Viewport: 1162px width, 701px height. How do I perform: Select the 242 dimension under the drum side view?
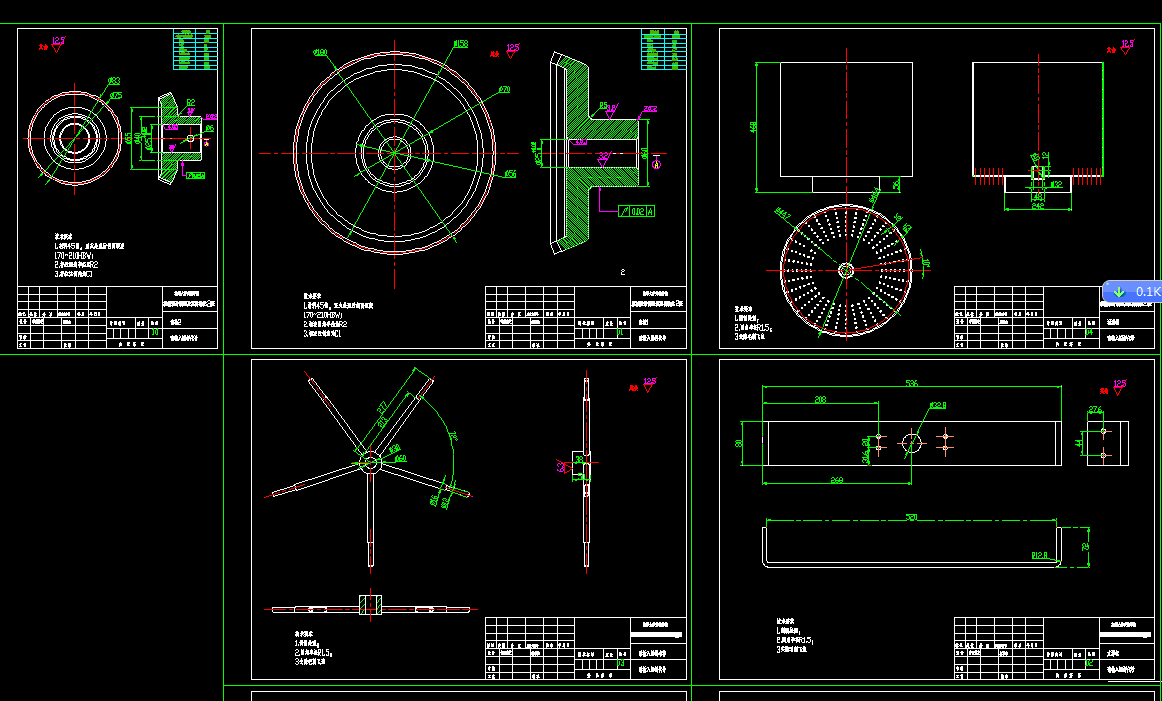coord(1038,206)
